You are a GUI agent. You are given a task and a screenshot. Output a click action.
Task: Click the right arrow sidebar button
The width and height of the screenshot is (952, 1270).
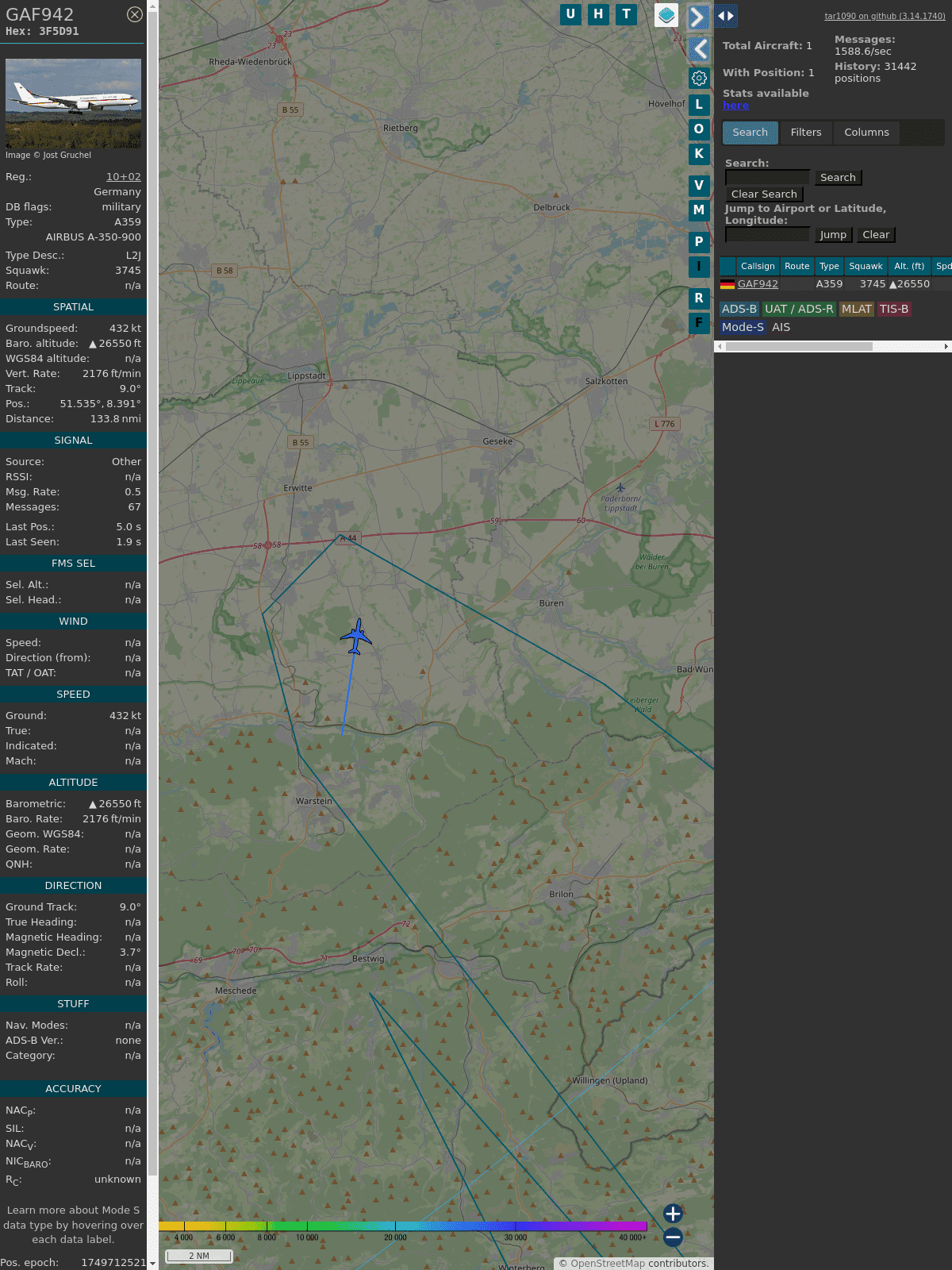click(x=698, y=17)
